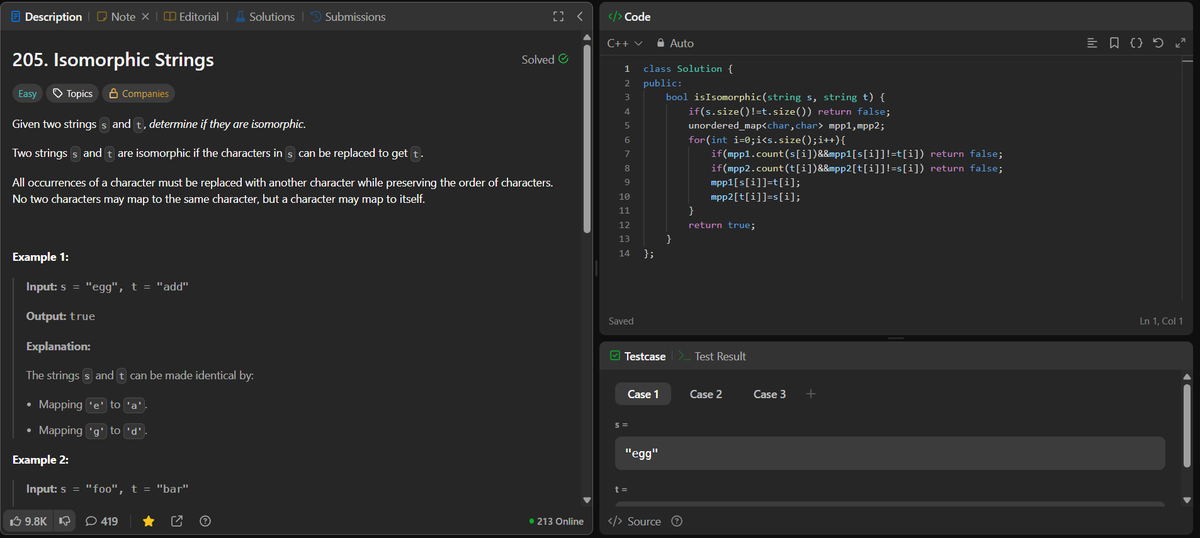This screenshot has width=1200, height=538.
Task: Click the 'Example 1:' heading
Action: click(40, 257)
